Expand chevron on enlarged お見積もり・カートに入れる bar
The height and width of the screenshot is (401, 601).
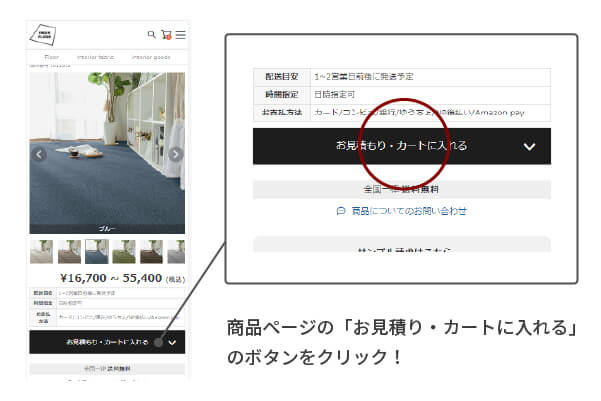tap(530, 146)
